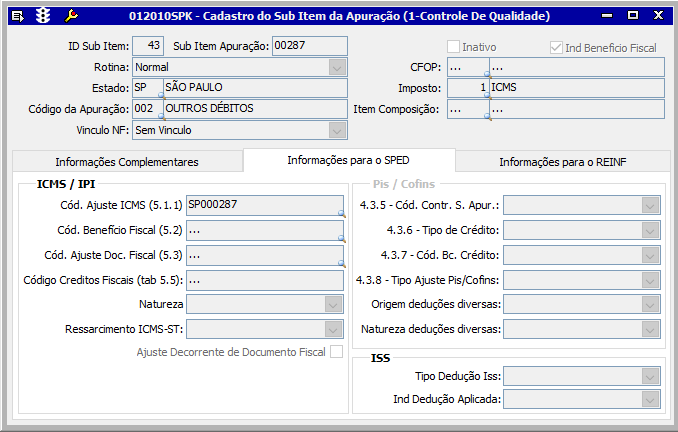Click the Sub Item Apuração input field

pos(309,46)
